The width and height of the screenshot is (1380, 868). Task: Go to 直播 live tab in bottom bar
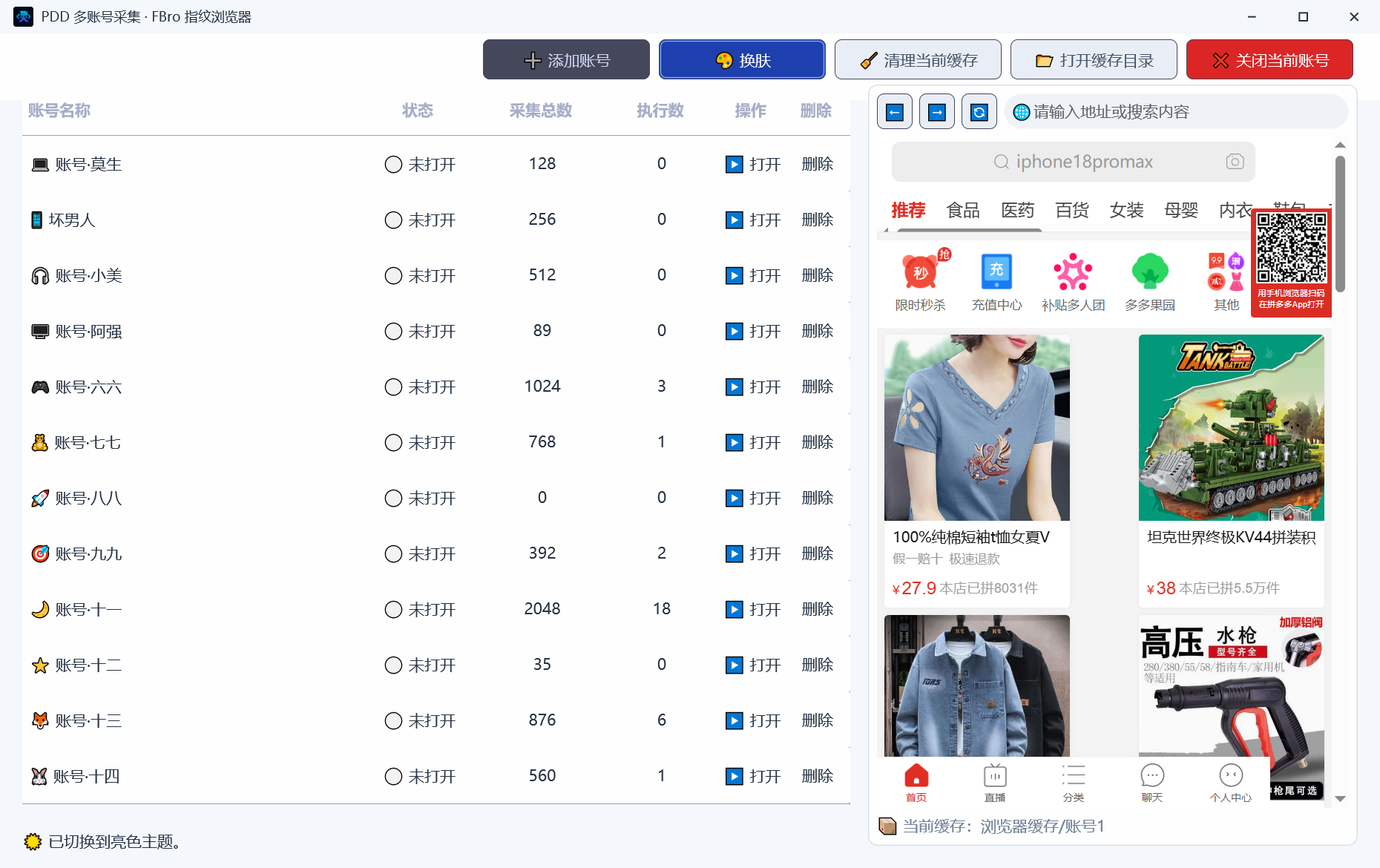(x=995, y=783)
